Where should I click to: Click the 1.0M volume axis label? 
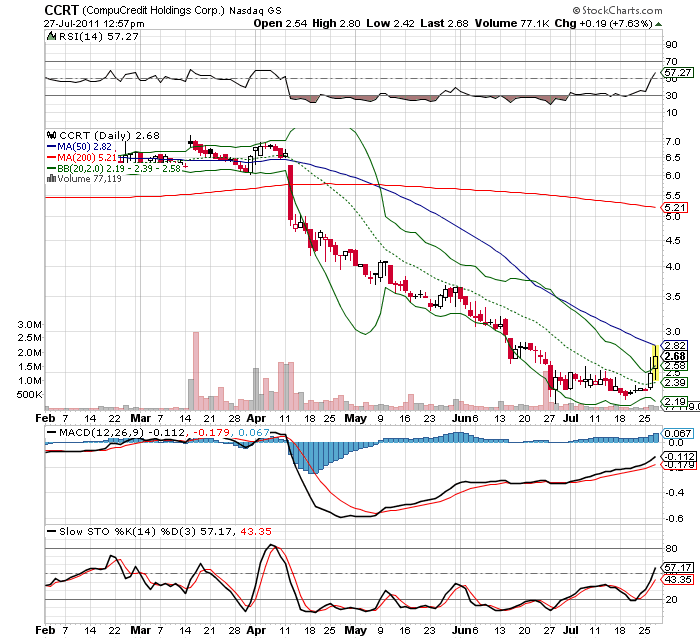(x=29, y=380)
